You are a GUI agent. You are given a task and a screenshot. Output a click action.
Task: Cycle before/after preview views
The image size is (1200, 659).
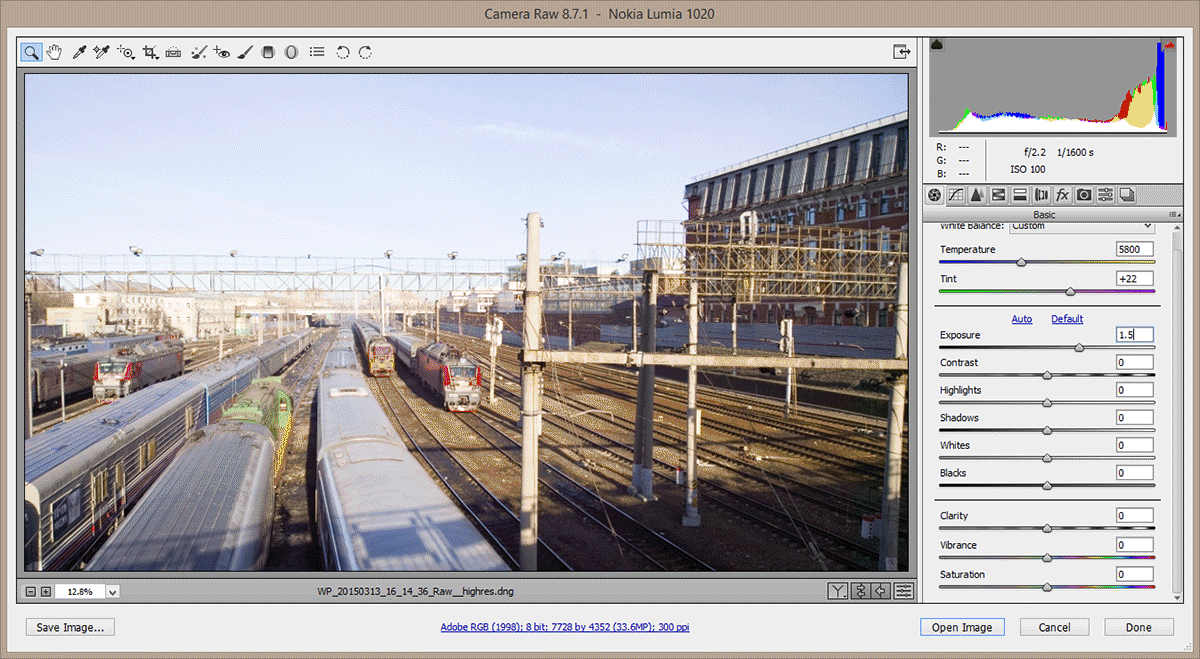tap(838, 591)
